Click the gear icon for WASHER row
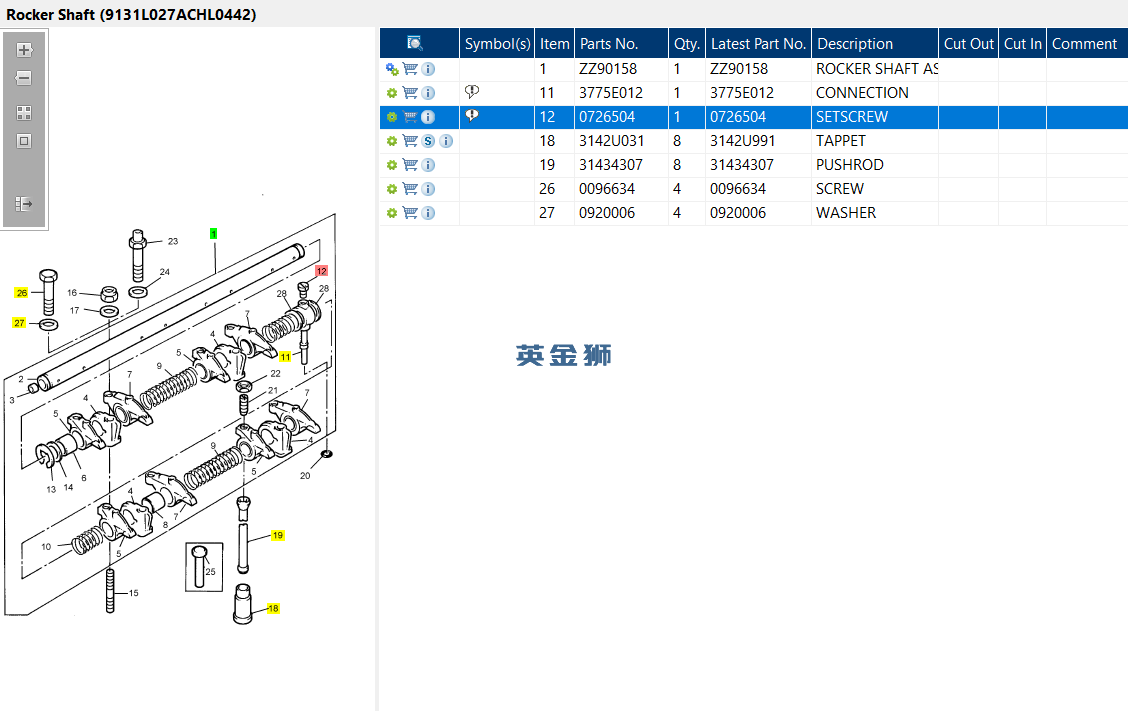 392,213
